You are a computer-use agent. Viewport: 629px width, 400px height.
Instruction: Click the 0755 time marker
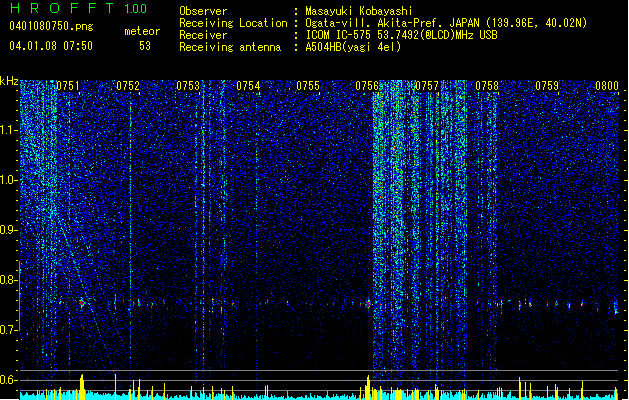tap(308, 86)
